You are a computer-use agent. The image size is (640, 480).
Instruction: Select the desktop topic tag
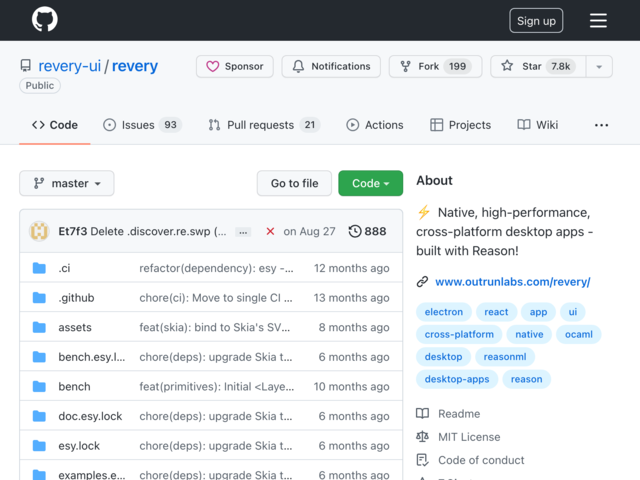coord(443,357)
